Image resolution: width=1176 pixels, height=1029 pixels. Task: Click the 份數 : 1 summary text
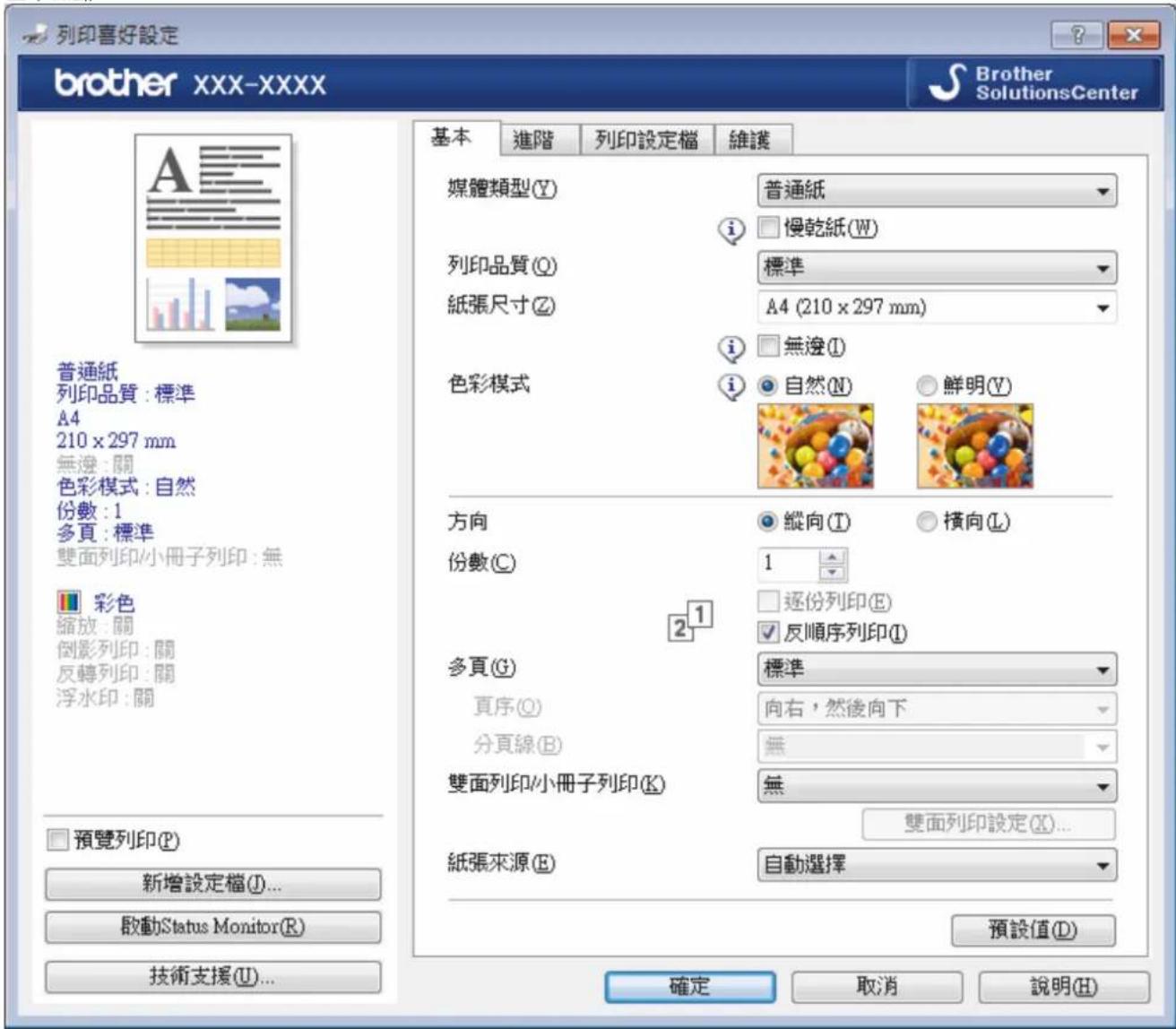pyautogui.click(x=89, y=510)
